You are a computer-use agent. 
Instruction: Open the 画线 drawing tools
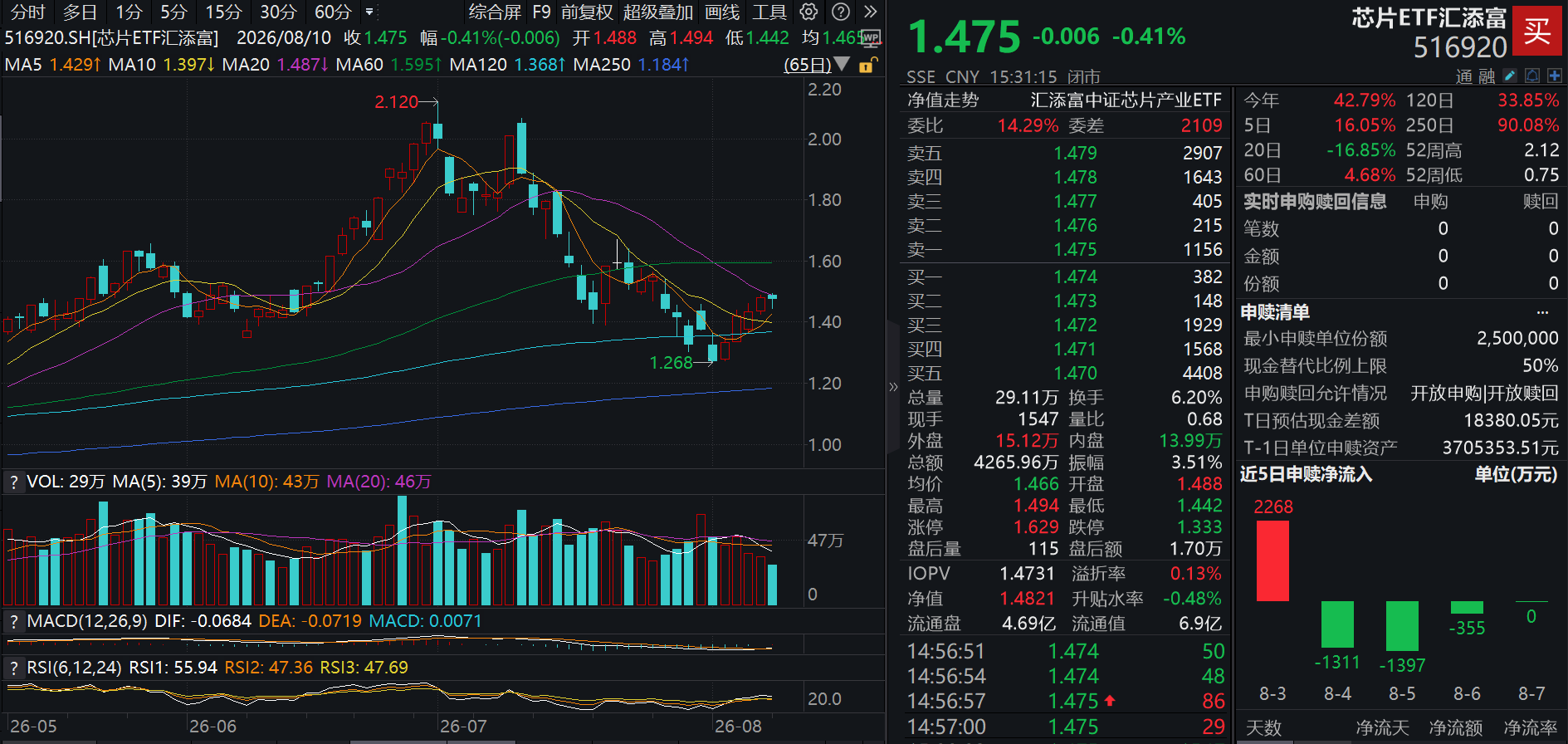[722, 12]
